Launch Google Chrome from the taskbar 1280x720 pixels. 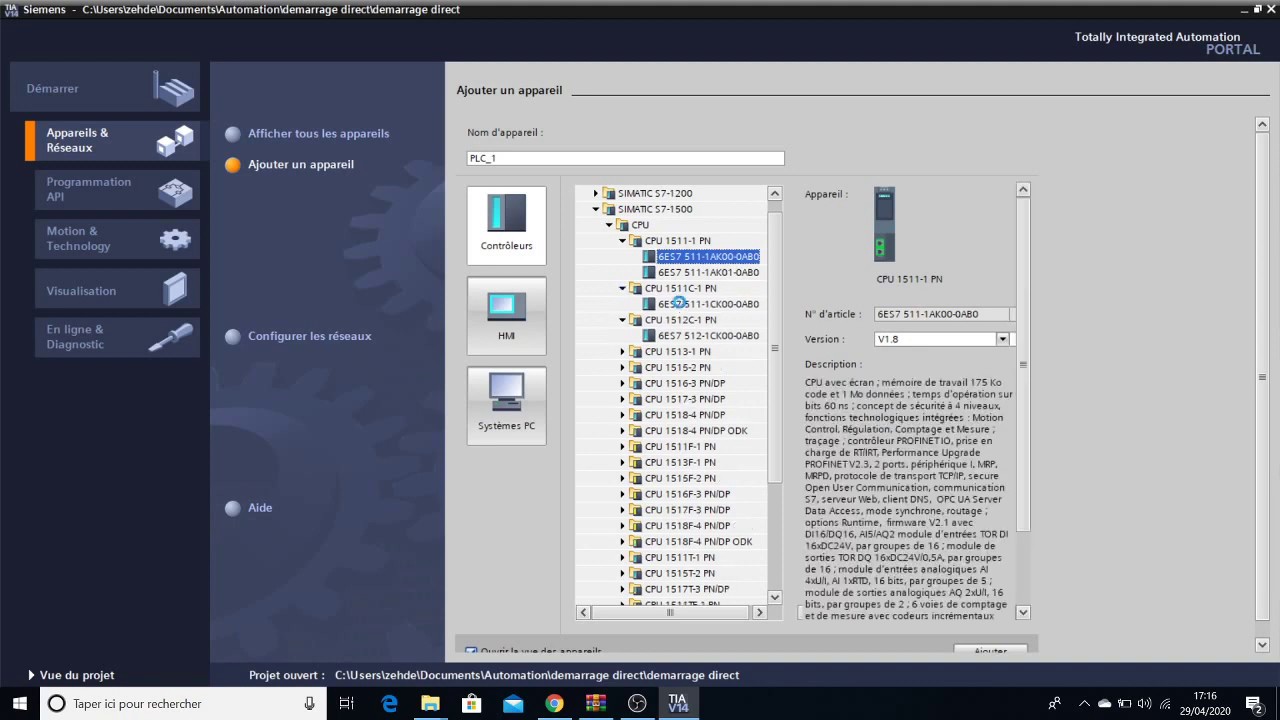tap(554, 703)
